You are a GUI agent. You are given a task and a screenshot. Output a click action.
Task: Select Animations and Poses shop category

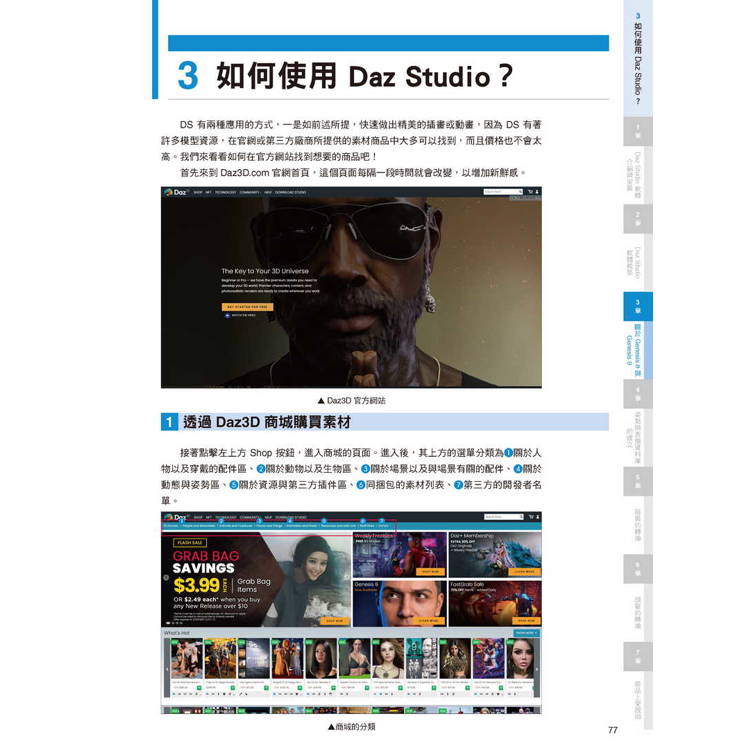301,526
